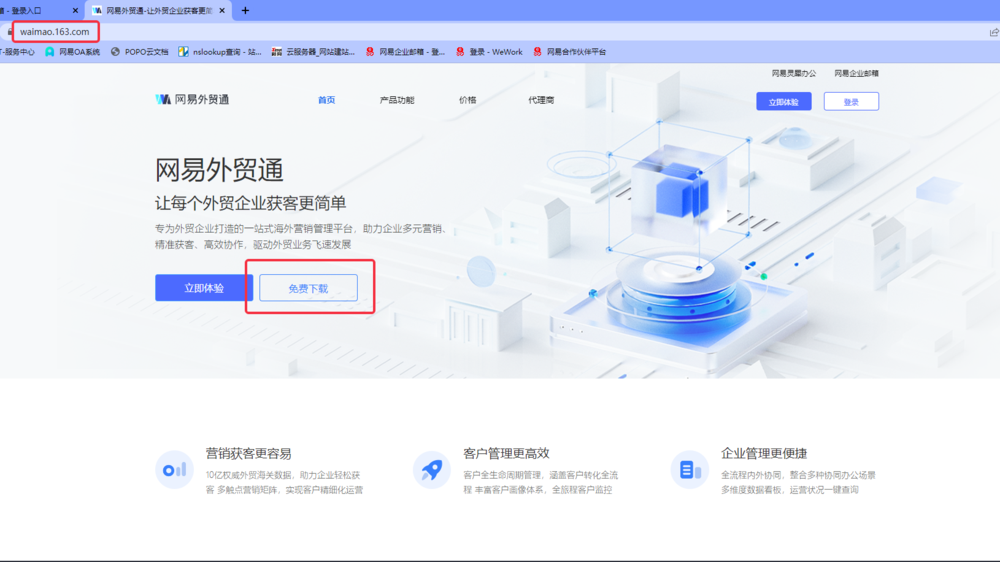Viewport: 1000px width, 562px height.
Task: Click the waimao.163.com address field
Action: coord(54,32)
